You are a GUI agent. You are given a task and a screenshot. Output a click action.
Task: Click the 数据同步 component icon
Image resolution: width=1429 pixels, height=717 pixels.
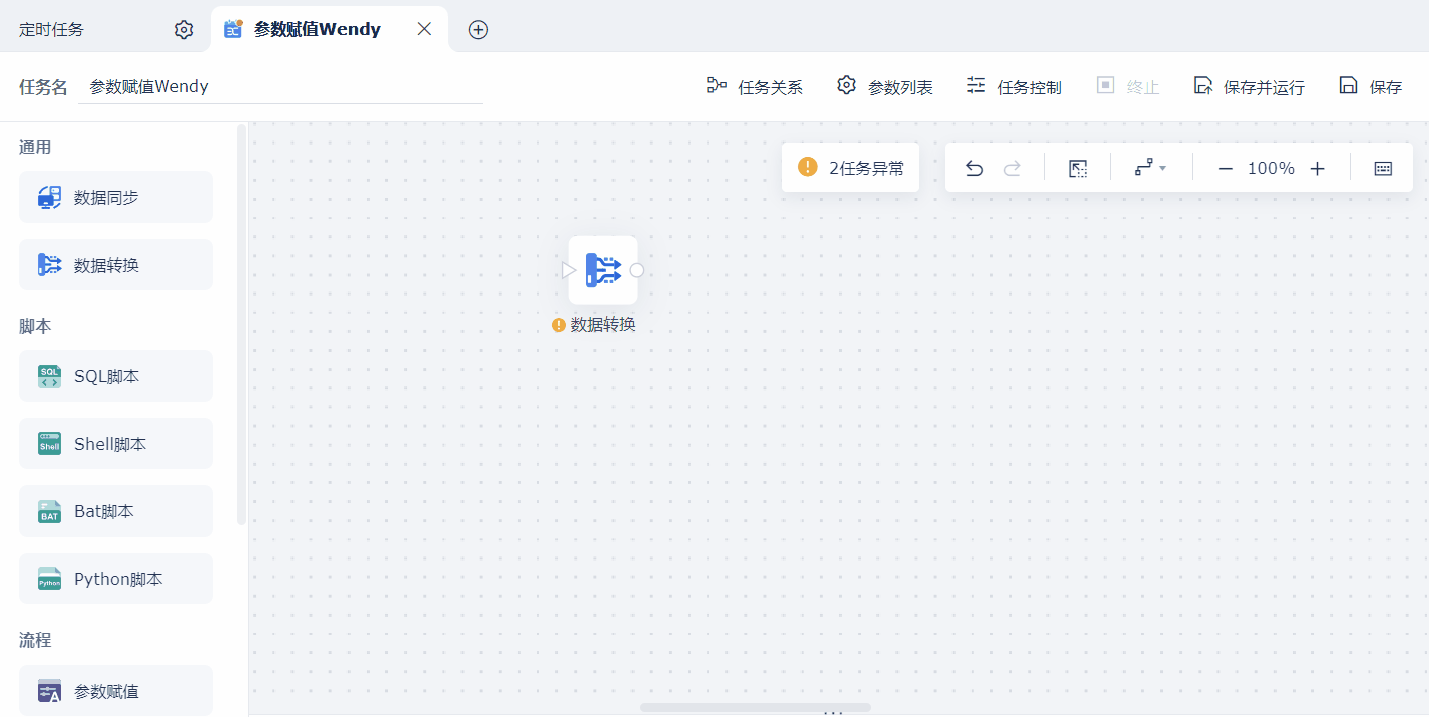pyautogui.click(x=49, y=197)
